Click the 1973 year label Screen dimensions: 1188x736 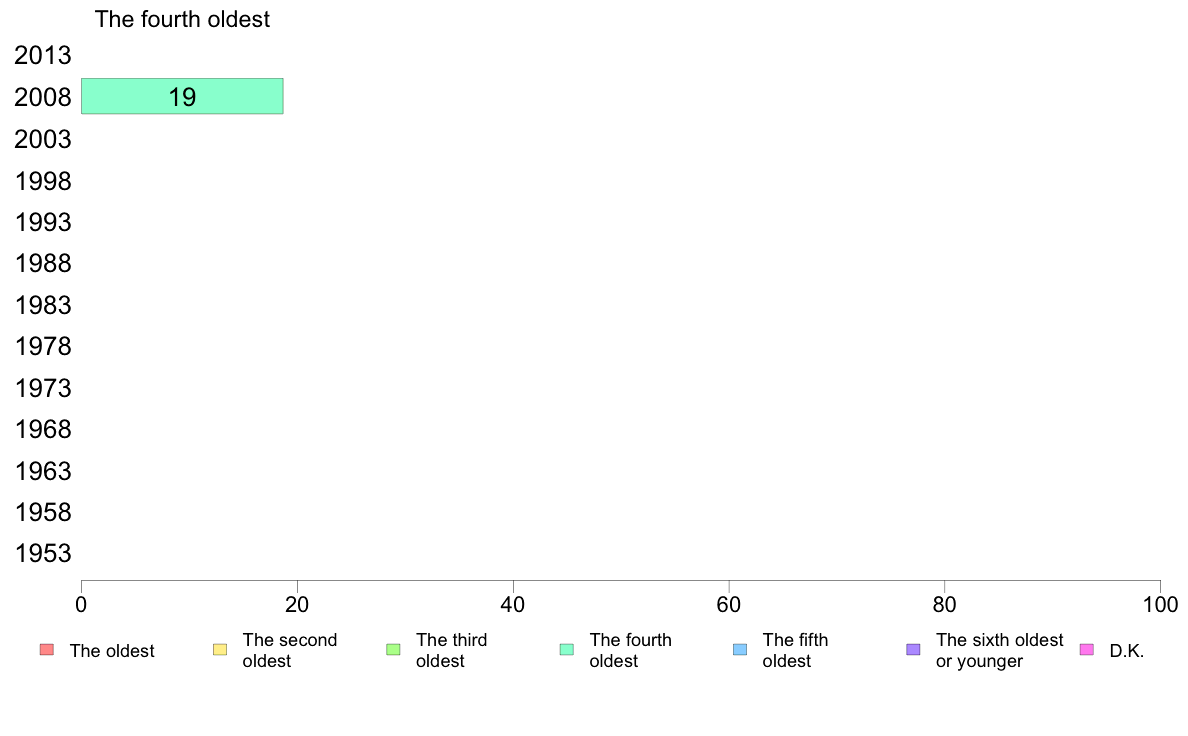42,388
